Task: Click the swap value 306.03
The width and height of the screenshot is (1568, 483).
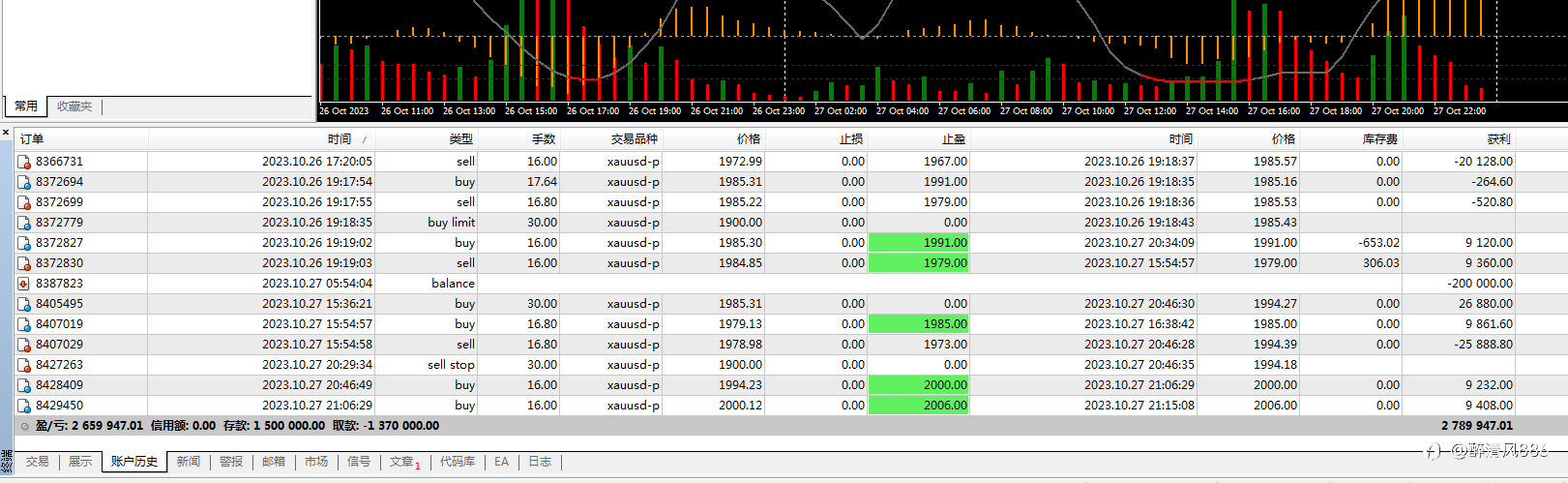Action: (1381, 263)
